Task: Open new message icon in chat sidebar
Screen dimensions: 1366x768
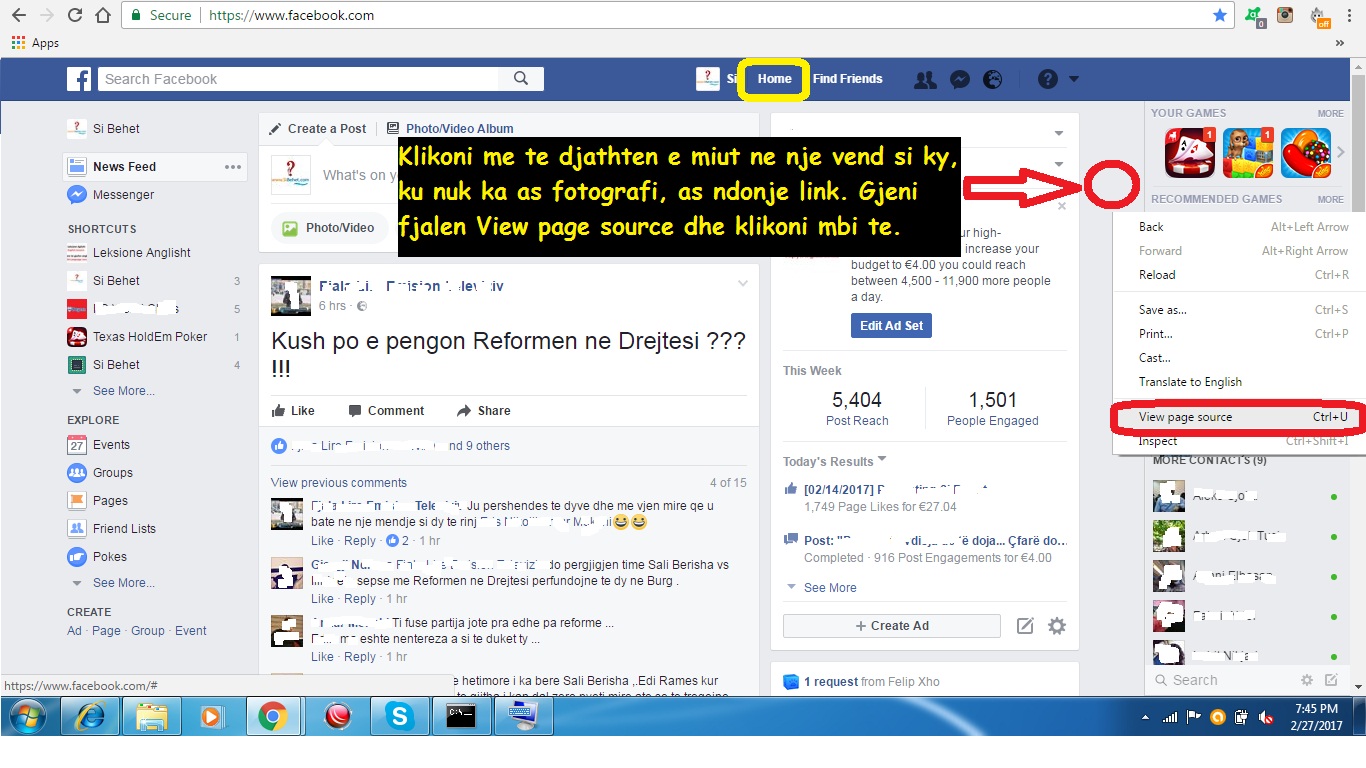Action: tap(1331, 680)
